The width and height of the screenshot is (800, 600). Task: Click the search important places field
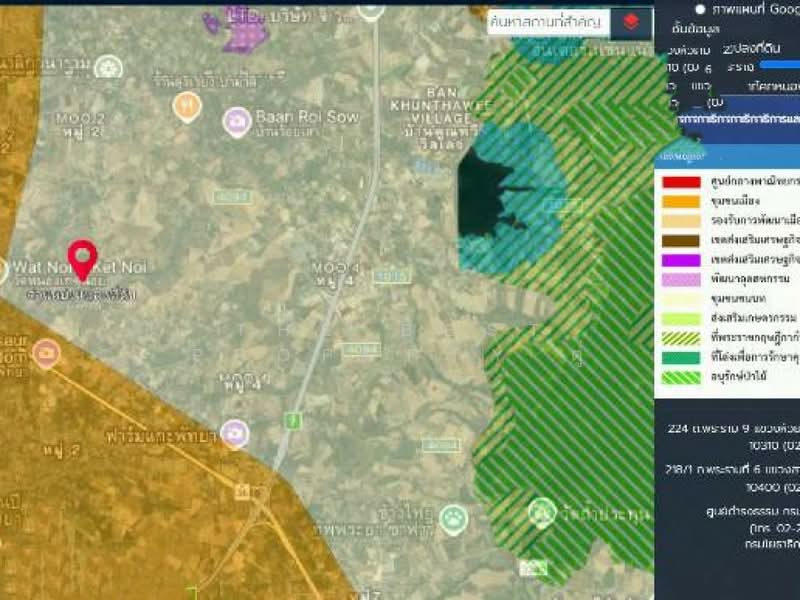click(x=547, y=21)
